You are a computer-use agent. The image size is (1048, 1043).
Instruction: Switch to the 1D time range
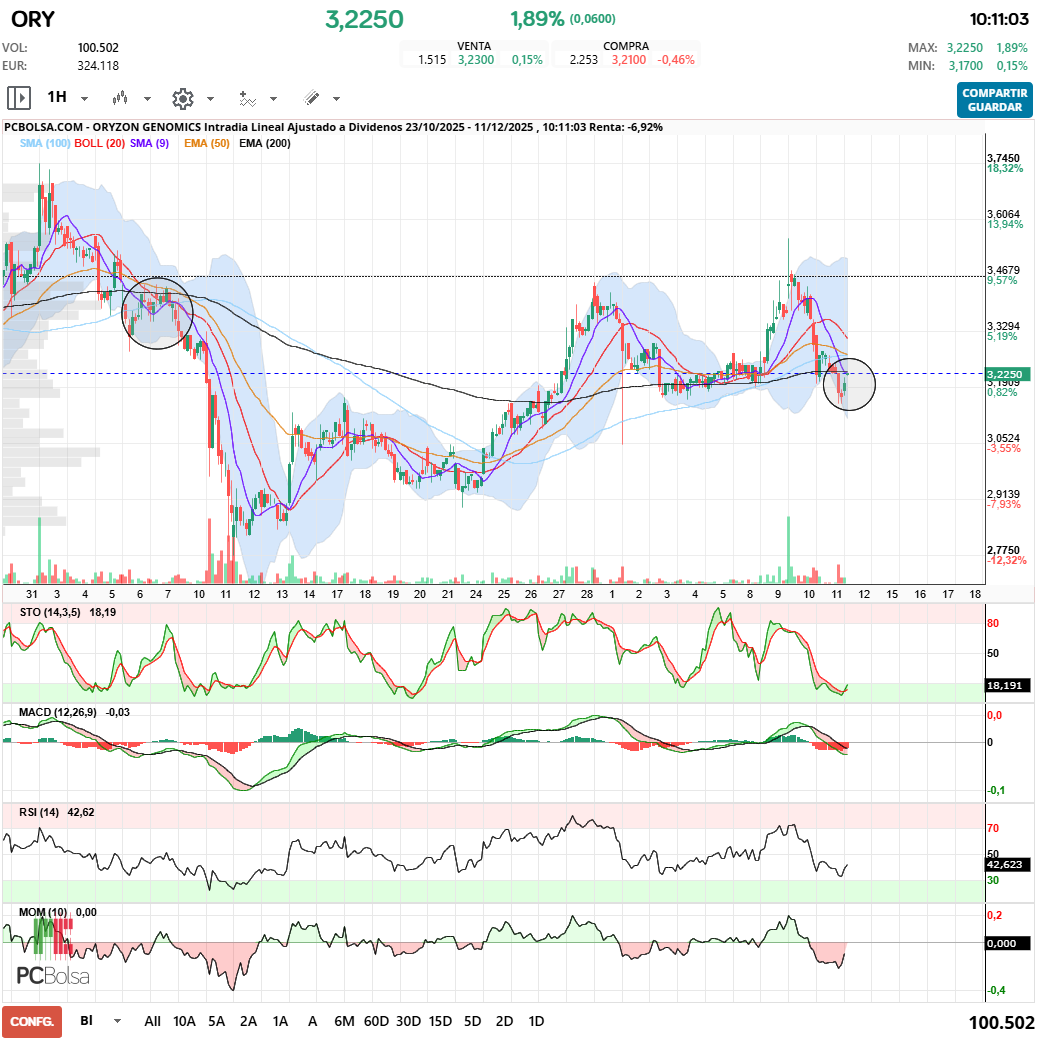click(536, 1021)
